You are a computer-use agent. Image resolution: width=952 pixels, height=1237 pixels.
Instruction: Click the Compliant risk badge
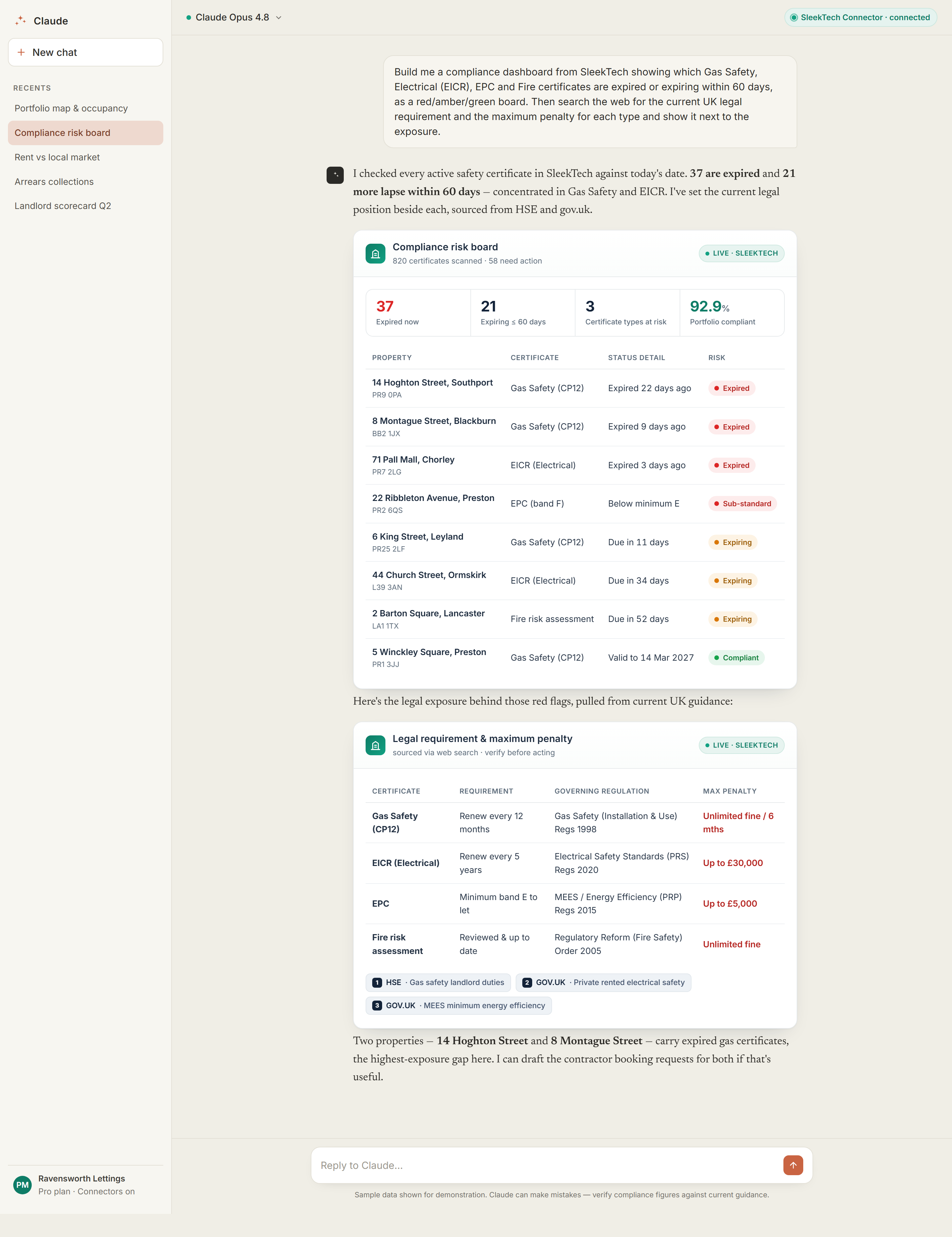pyautogui.click(x=736, y=658)
